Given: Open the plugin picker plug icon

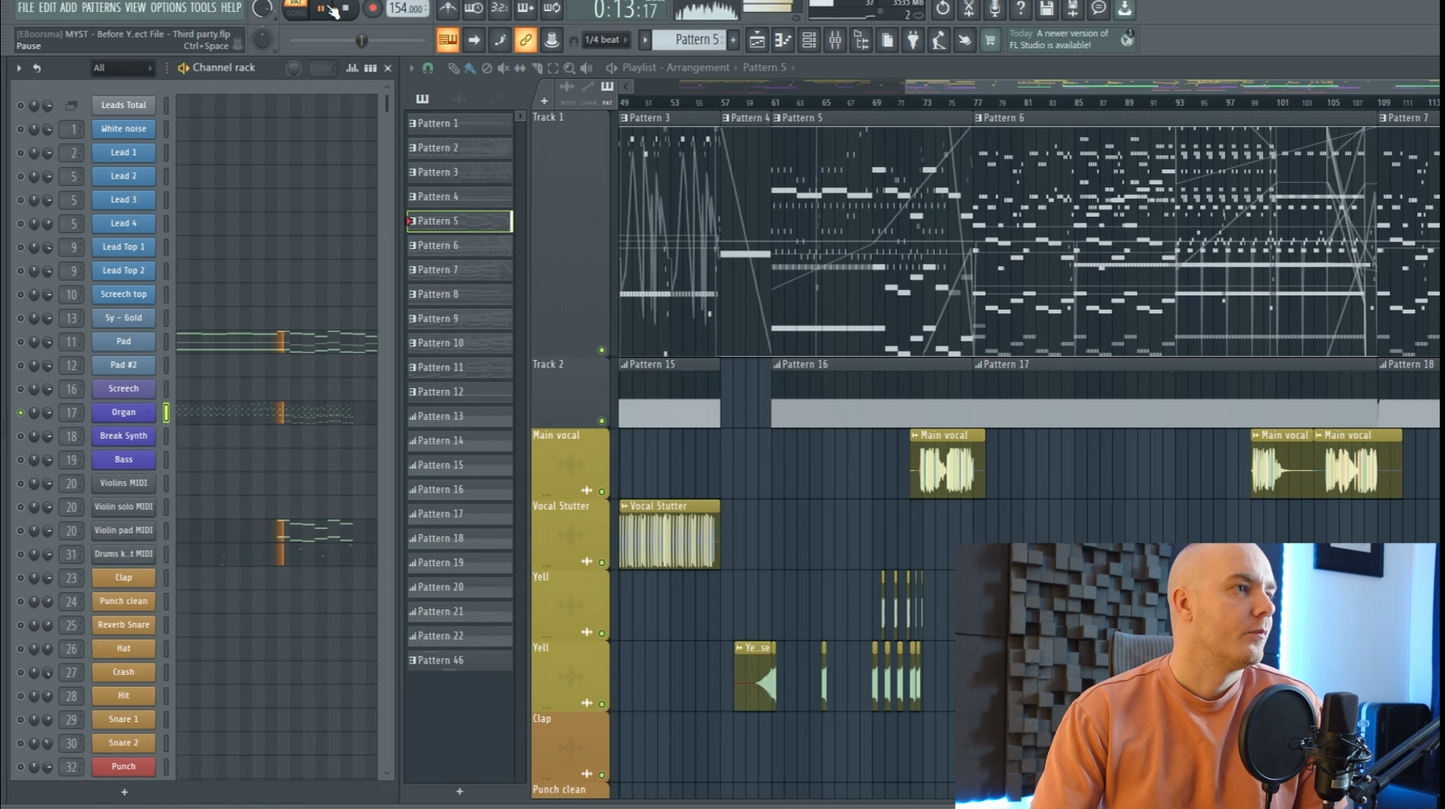Looking at the screenshot, I should (913, 41).
